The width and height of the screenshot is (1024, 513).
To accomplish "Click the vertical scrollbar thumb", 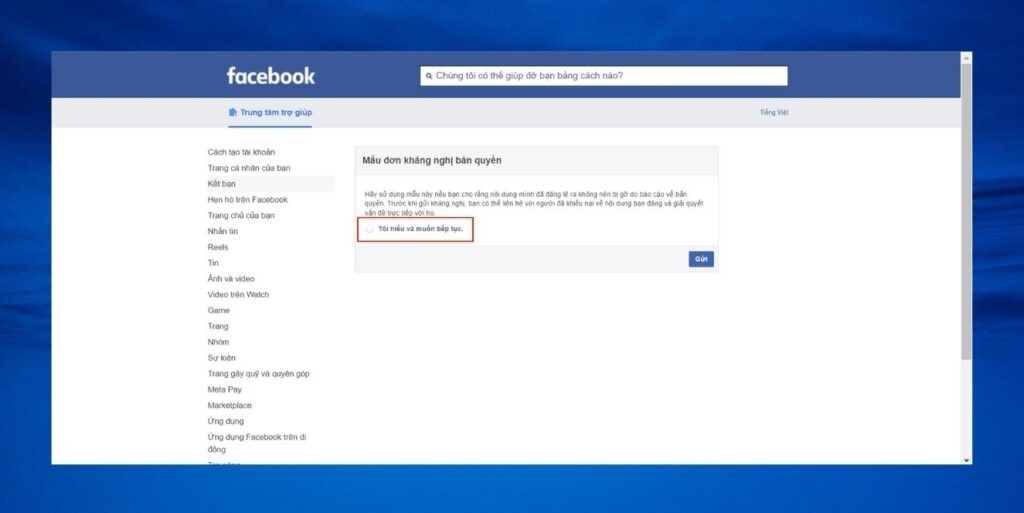I will [x=965, y=210].
